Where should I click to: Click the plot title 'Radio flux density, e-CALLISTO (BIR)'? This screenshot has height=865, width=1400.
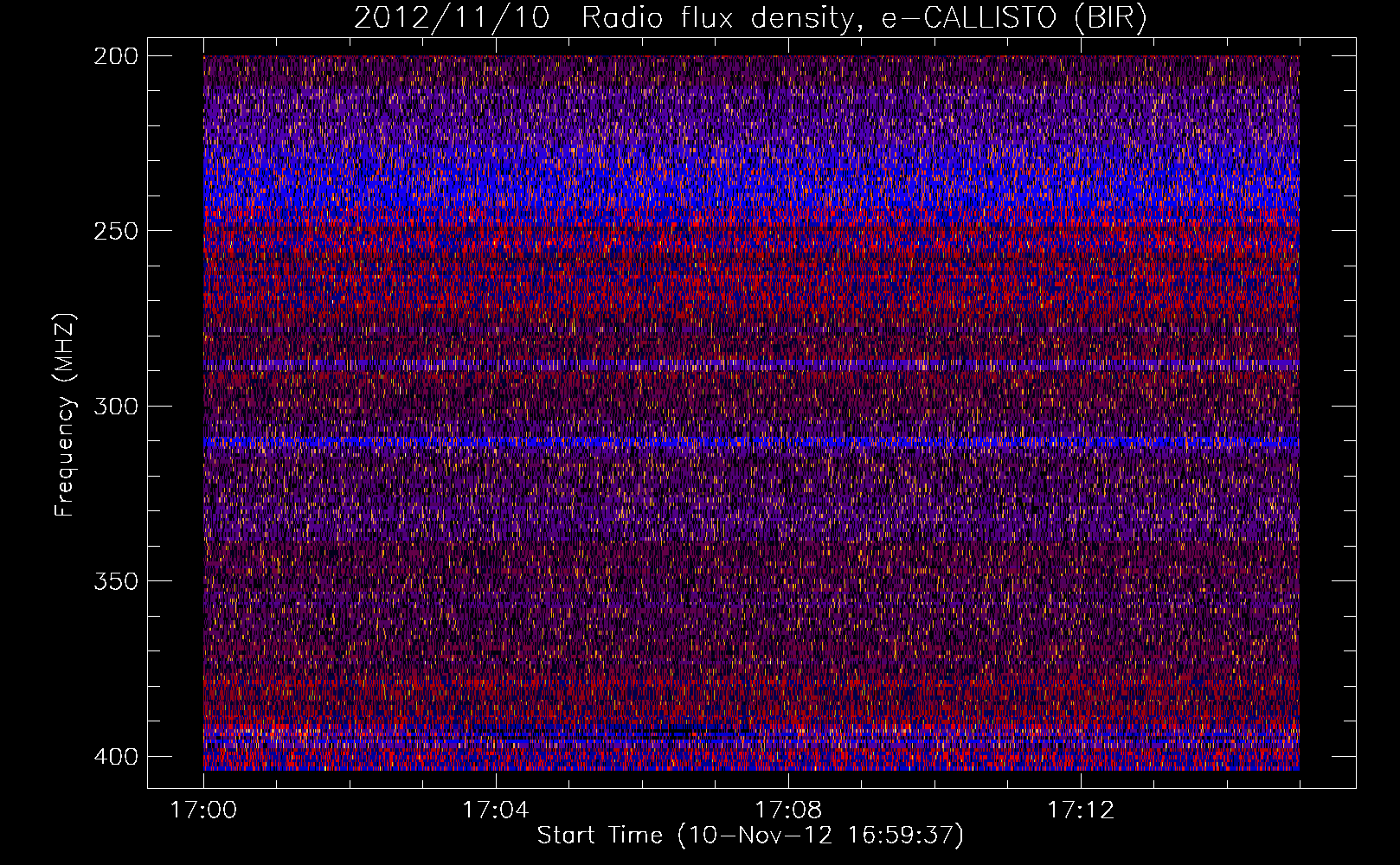(864, 18)
